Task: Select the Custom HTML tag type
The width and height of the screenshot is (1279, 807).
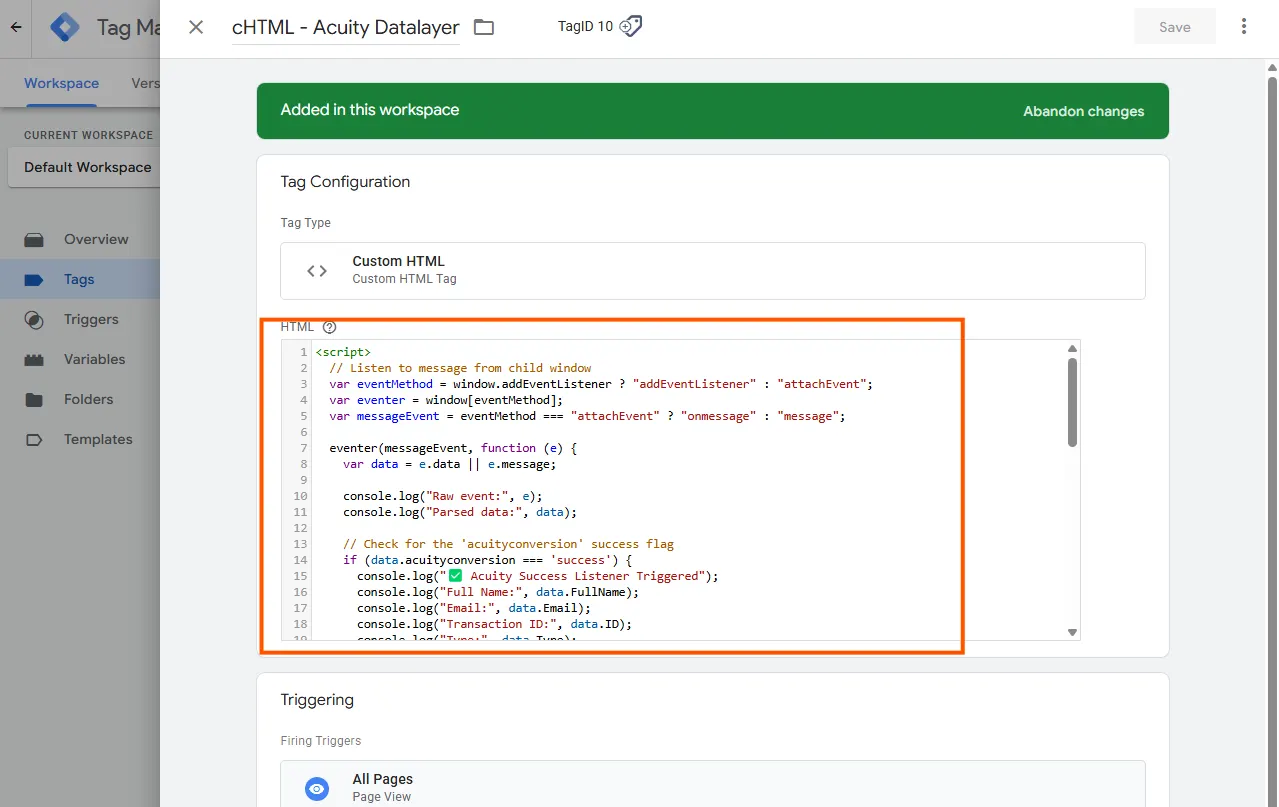Action: [x=713, y=270]
